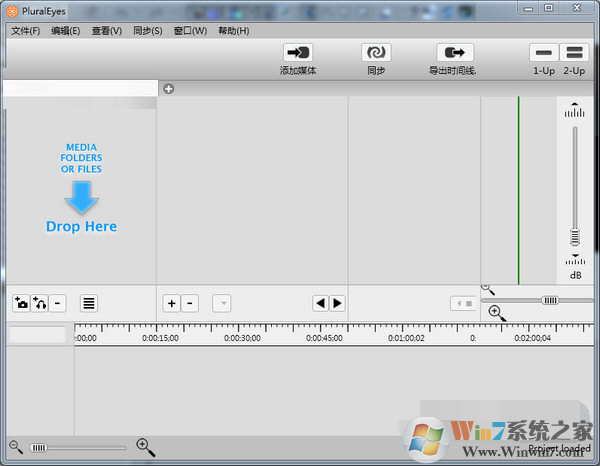Open the Edit menu (编辑(E))
Viewport: 600px width, 466px height.
click(x=65, y=31)
